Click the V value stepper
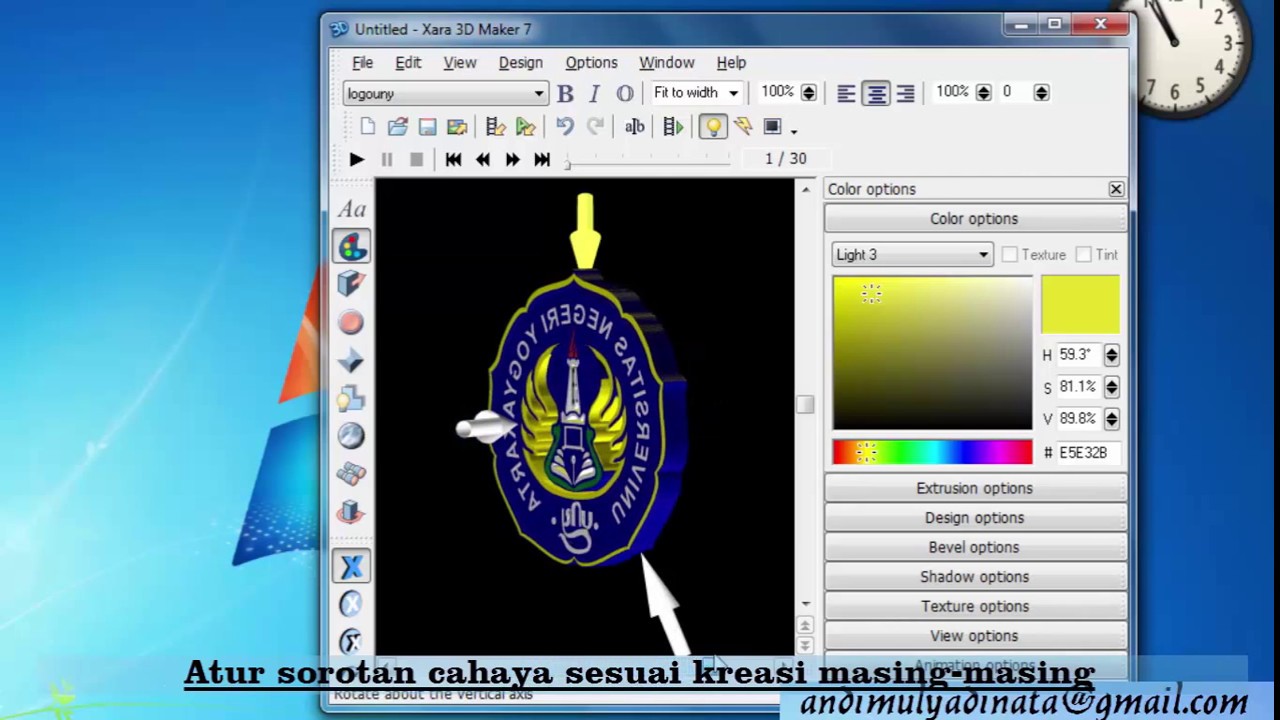1280x720 pixels. (1111, 419)
